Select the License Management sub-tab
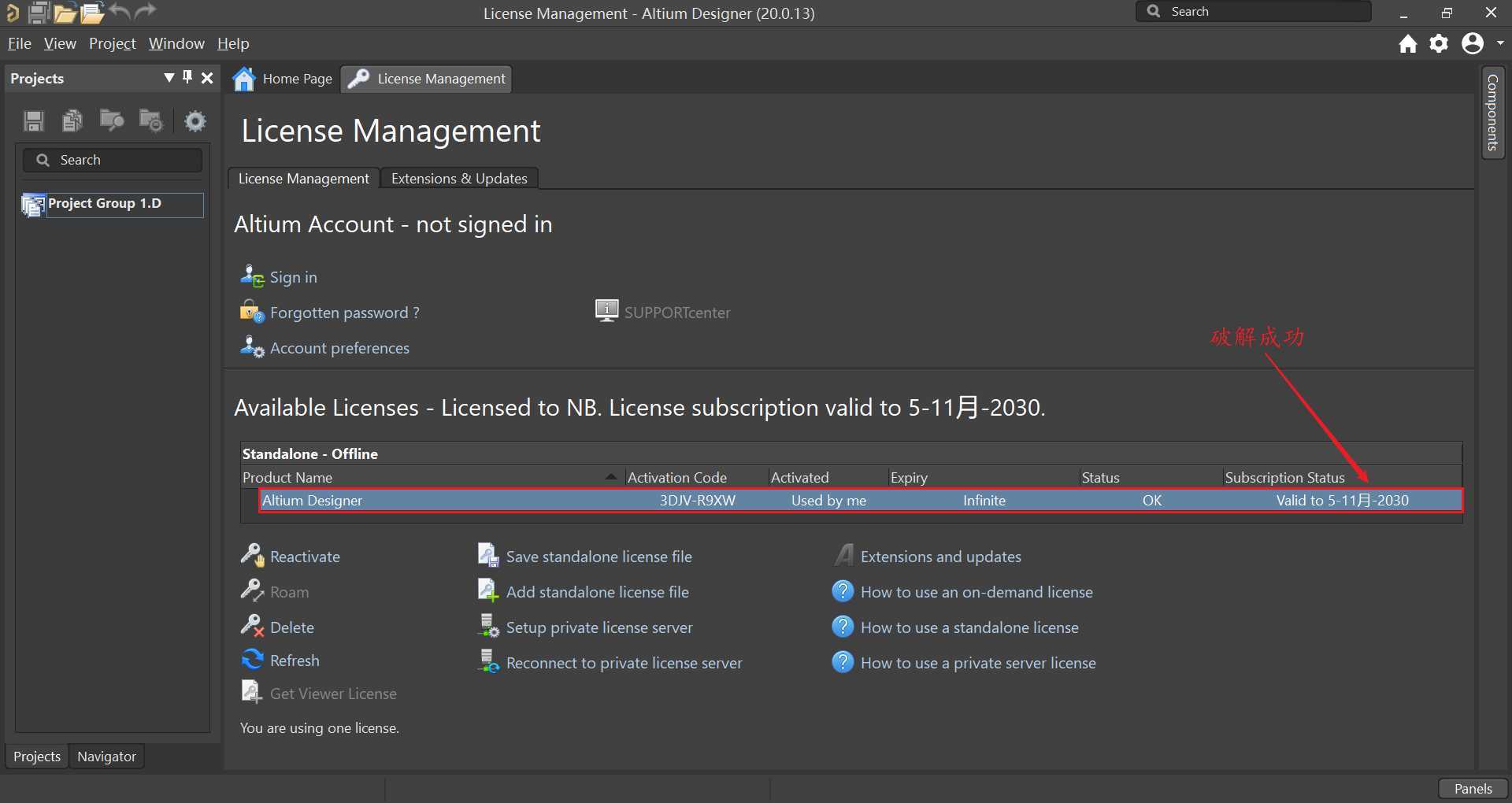The width and height of the screenshot is (1512, 803). pyautogui.click(x=303, y=179)
